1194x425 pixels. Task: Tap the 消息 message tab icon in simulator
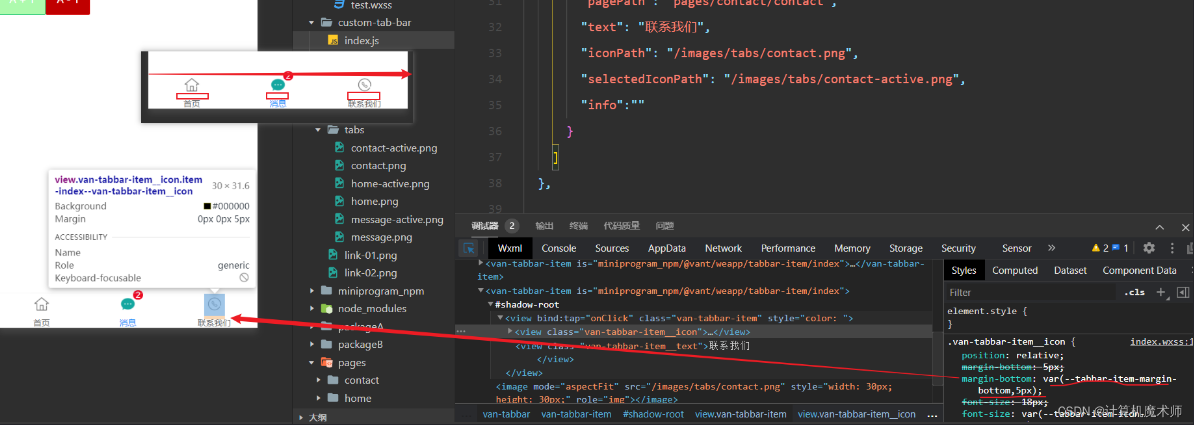tap(128, 305)
